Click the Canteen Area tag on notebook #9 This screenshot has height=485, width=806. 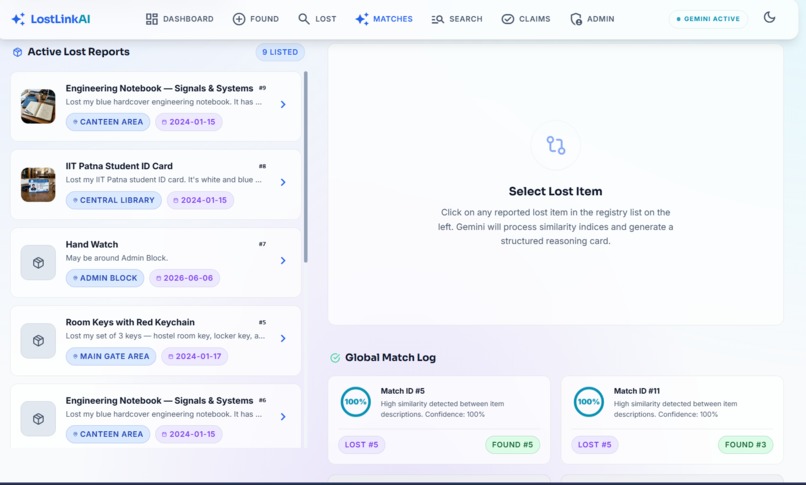[x=108, y=122]
